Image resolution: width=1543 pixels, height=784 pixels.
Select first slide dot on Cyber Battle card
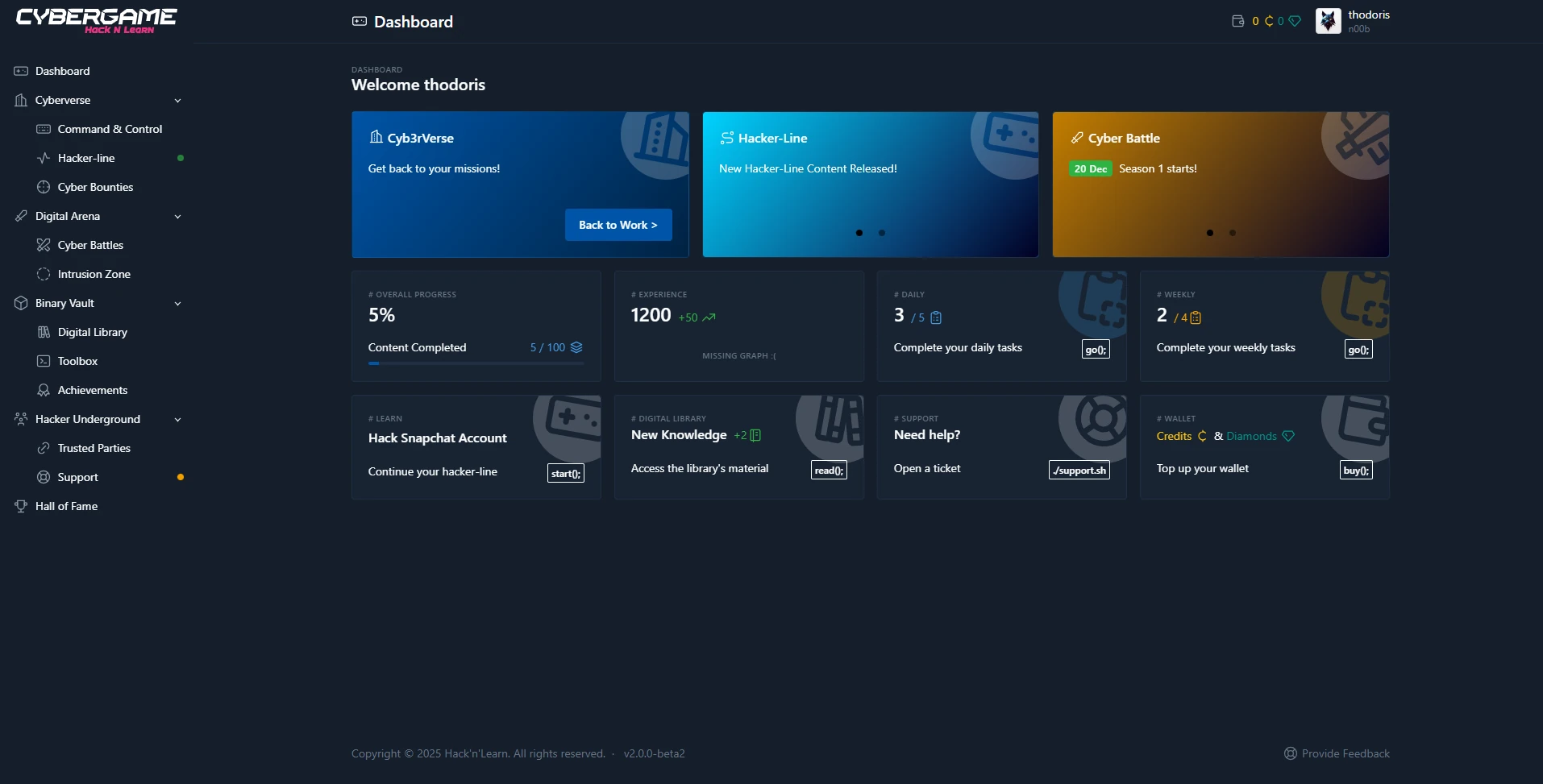1209,233
